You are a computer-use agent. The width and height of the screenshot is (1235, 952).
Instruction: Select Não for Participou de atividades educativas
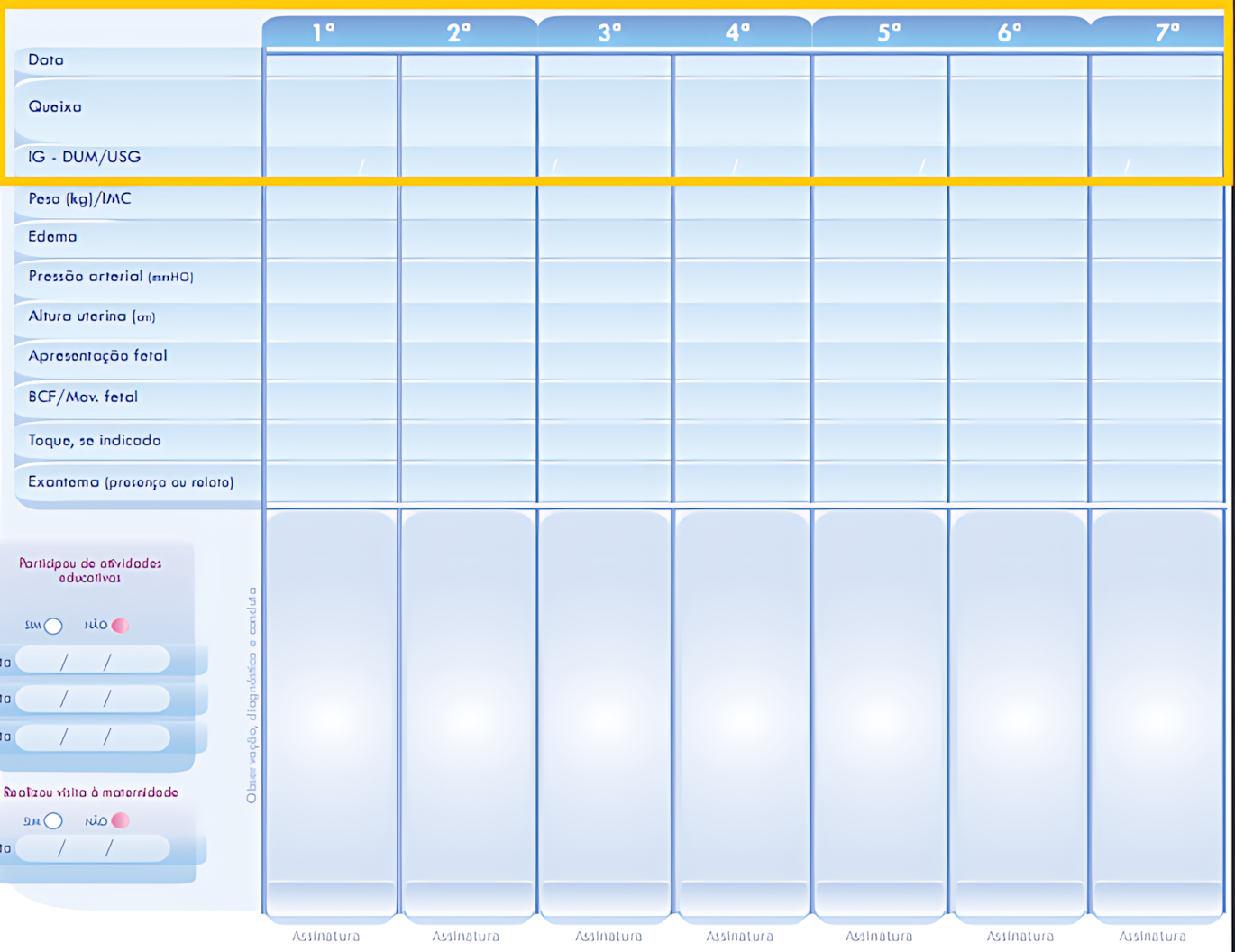120,626
